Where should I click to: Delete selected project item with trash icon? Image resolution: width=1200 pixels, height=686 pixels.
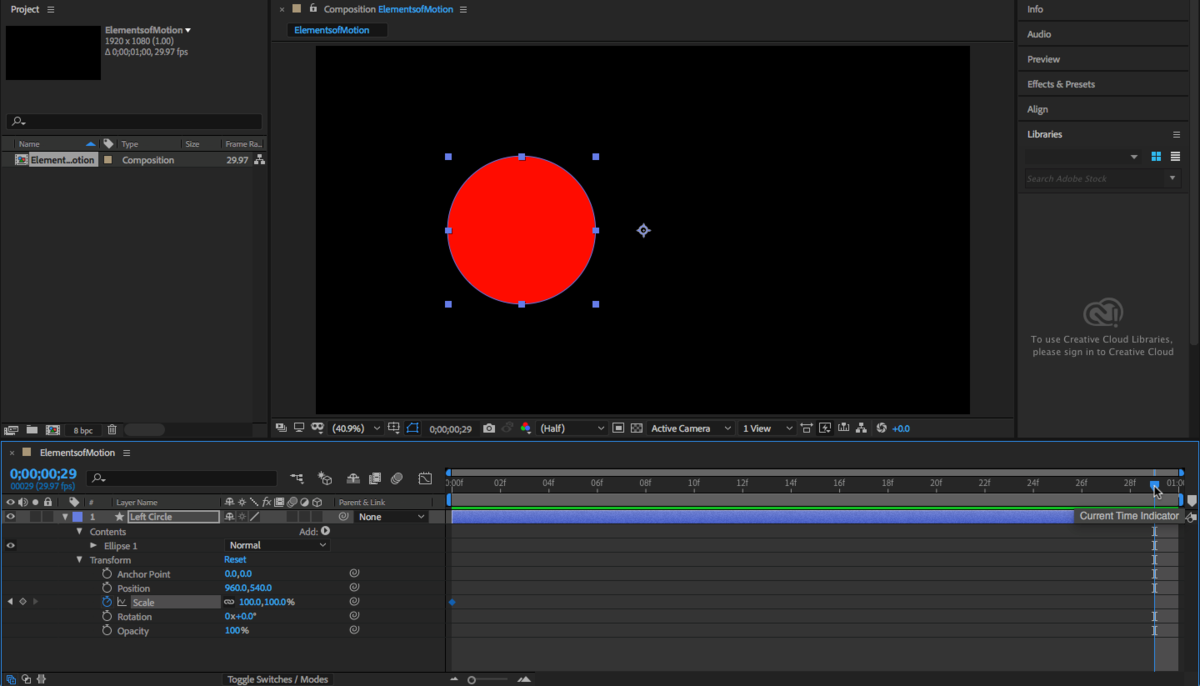[x=112, y=430]
